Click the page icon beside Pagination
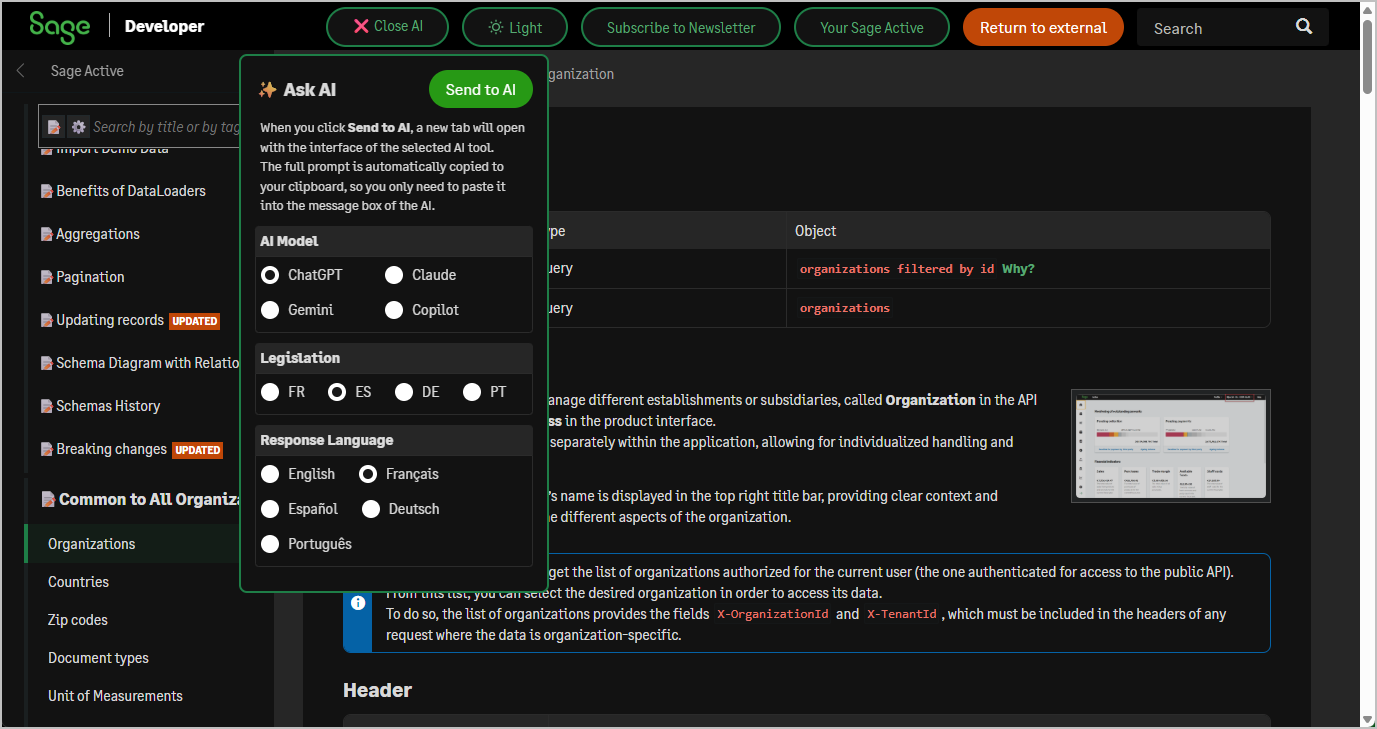Screen dimensions: 1377x729 [47, 277]
